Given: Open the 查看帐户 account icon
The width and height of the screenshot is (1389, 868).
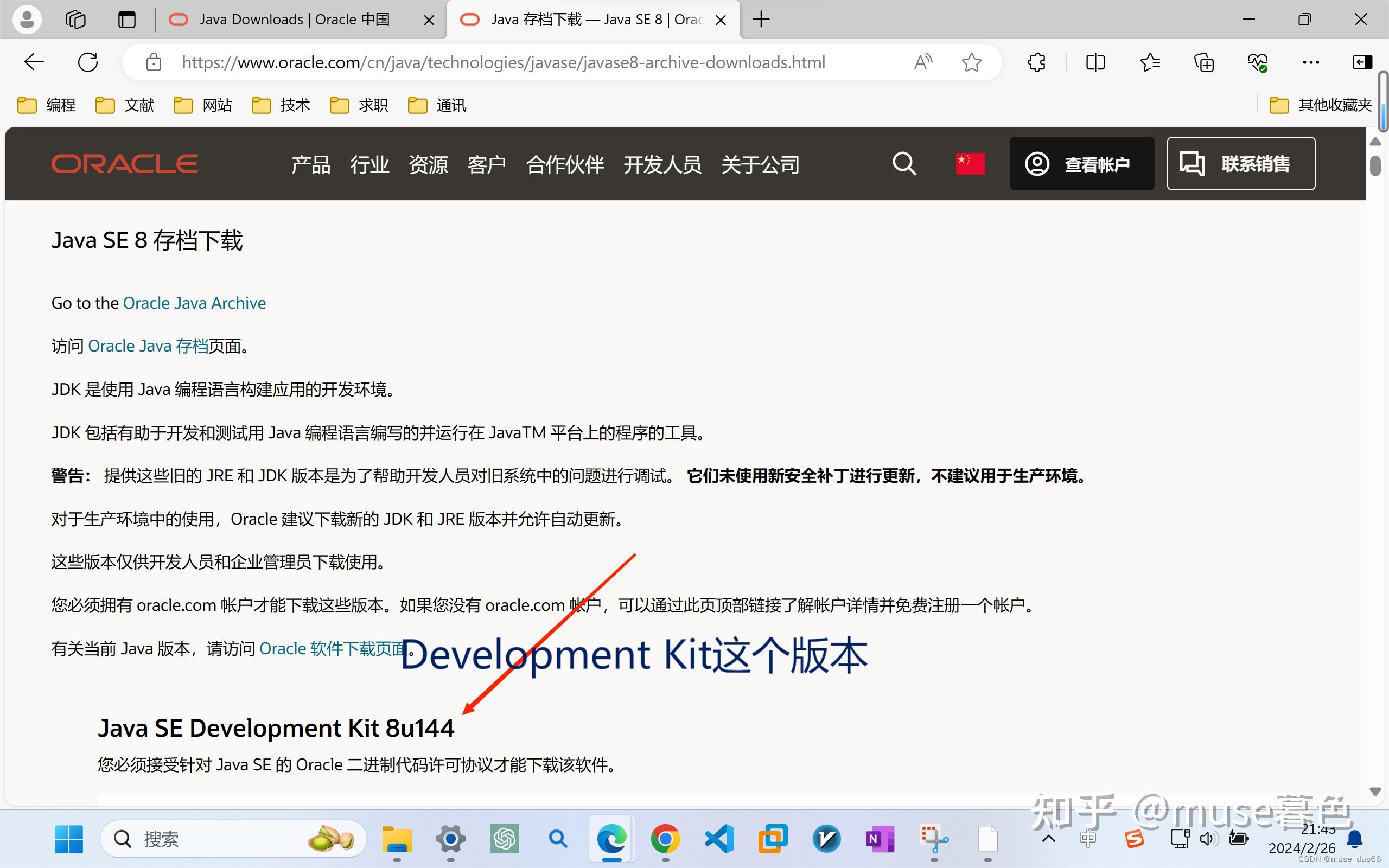Looking at the screenshot, I should coord(1038,164).
